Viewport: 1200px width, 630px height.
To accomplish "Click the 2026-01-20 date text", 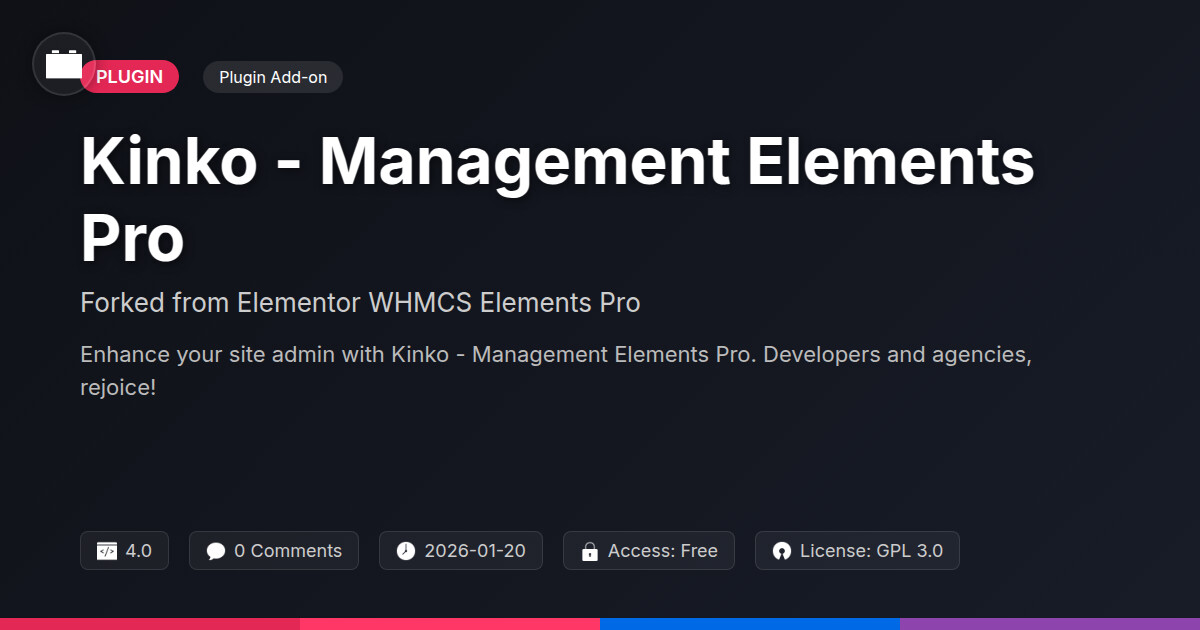I will (473, 551).
